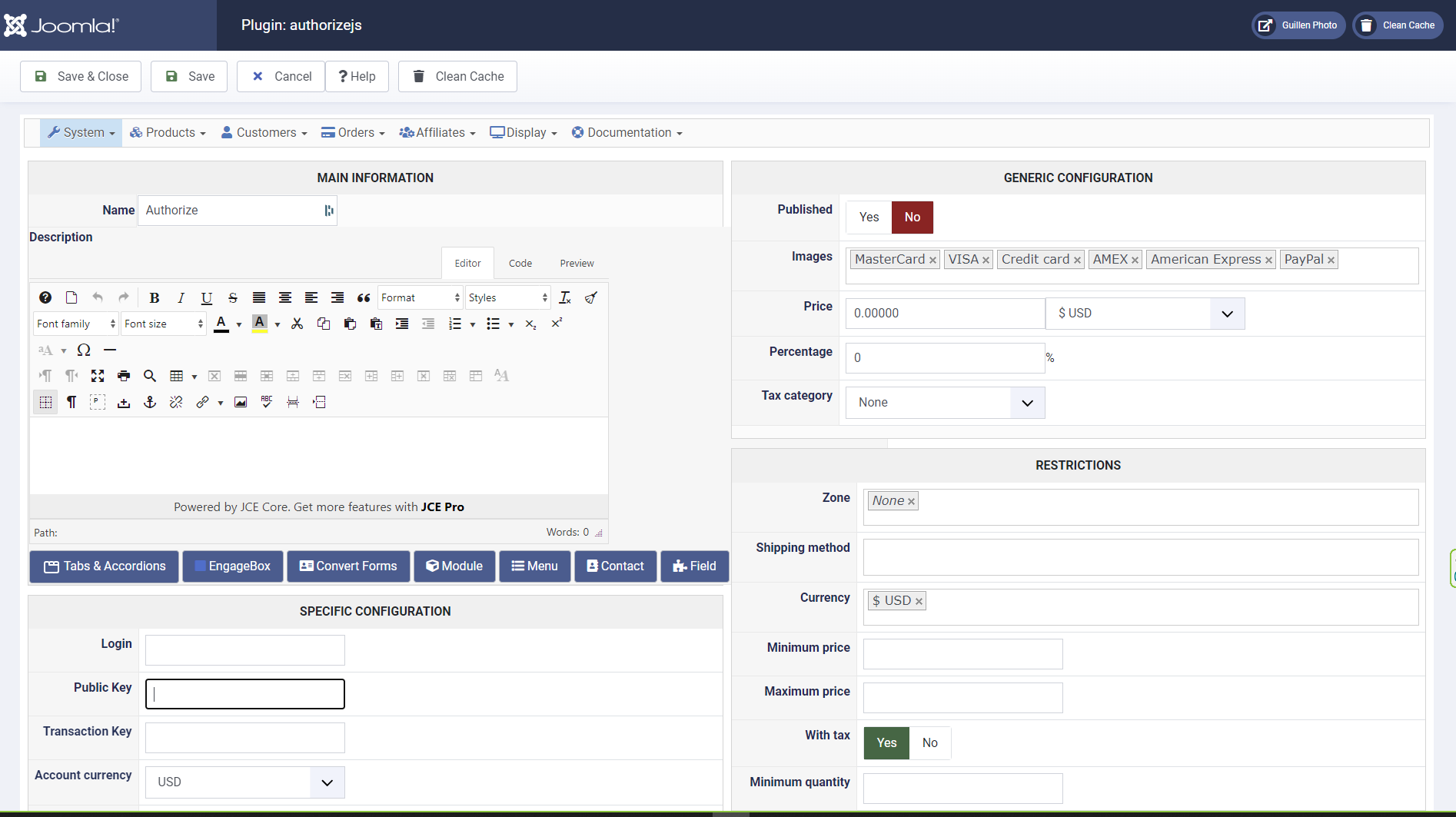Focus the Public Key input field
The image size is (1456, 817).
(x=245, y=694)
